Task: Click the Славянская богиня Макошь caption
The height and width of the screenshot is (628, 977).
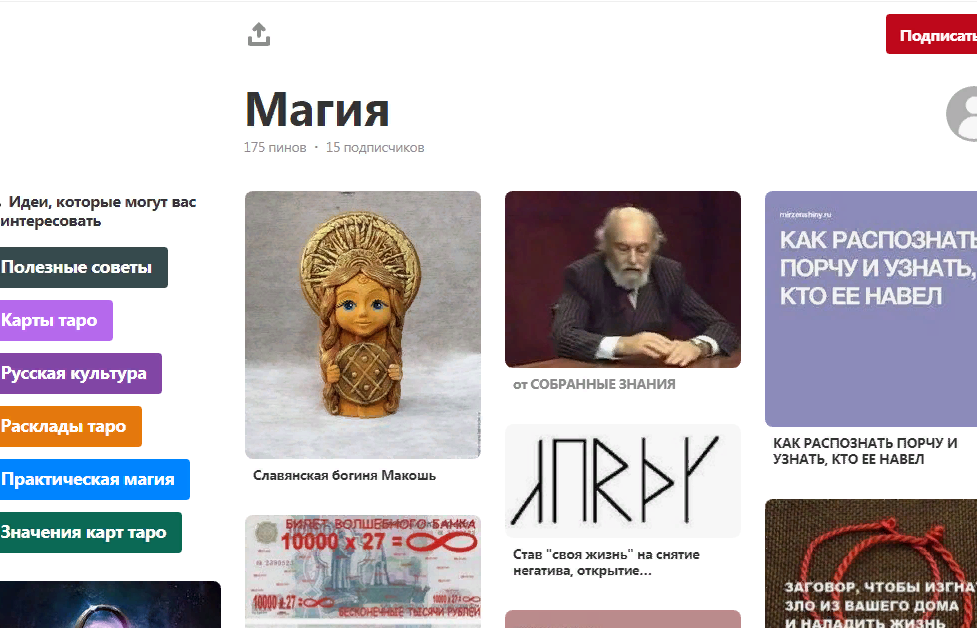Action: (344, 475)
